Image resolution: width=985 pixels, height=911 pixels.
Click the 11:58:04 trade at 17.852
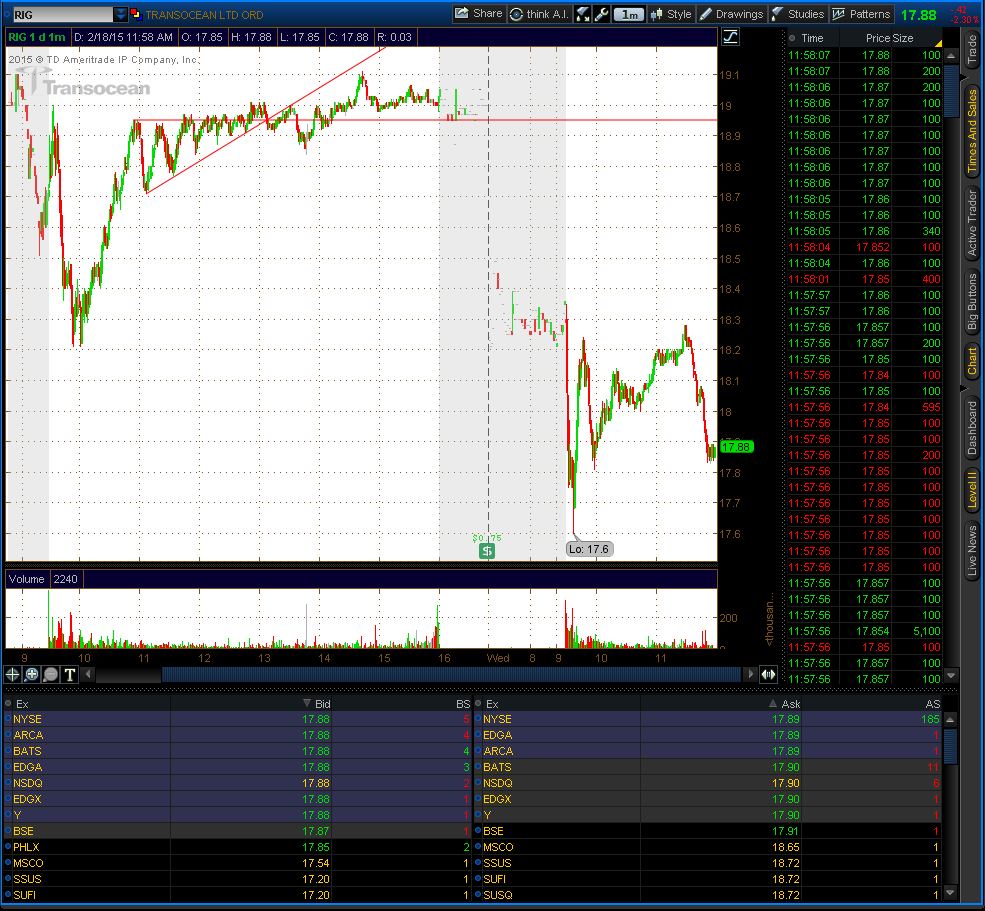coord(864,247)
